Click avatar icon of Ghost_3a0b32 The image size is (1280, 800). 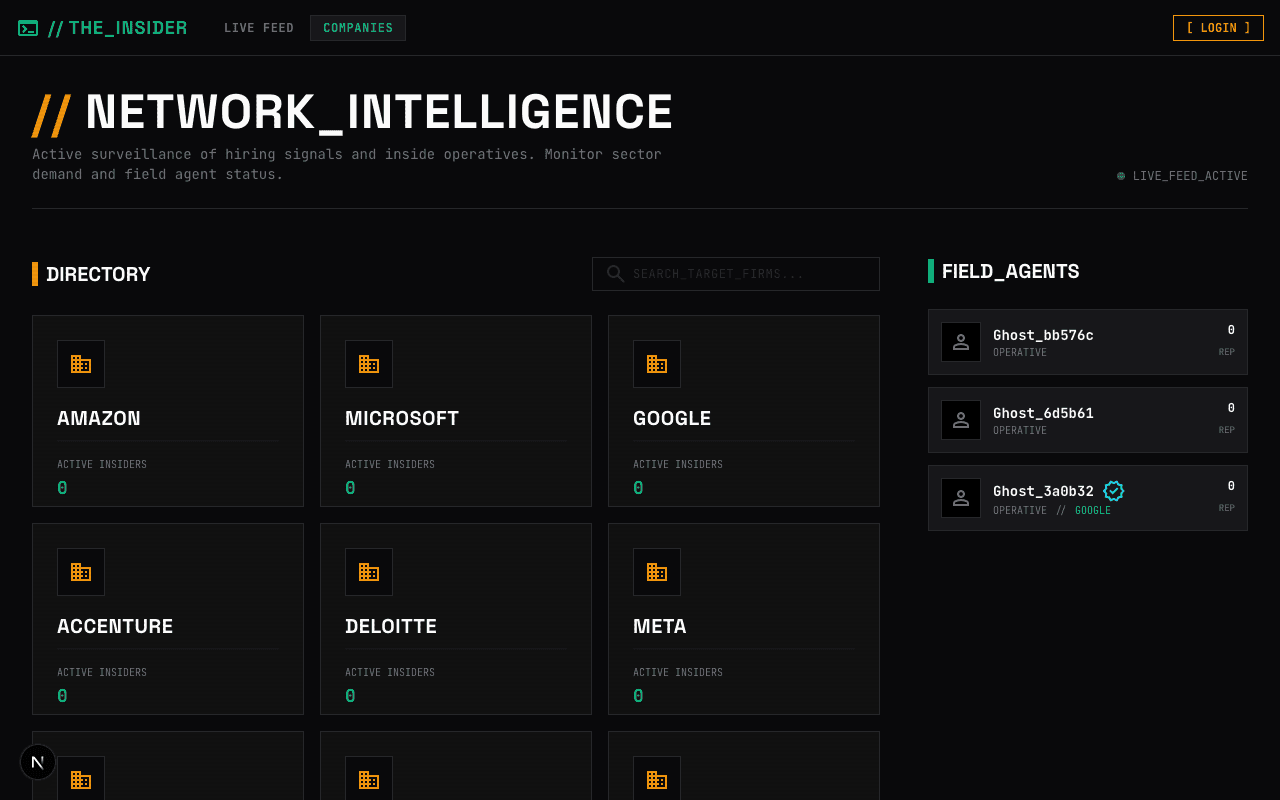961,498
